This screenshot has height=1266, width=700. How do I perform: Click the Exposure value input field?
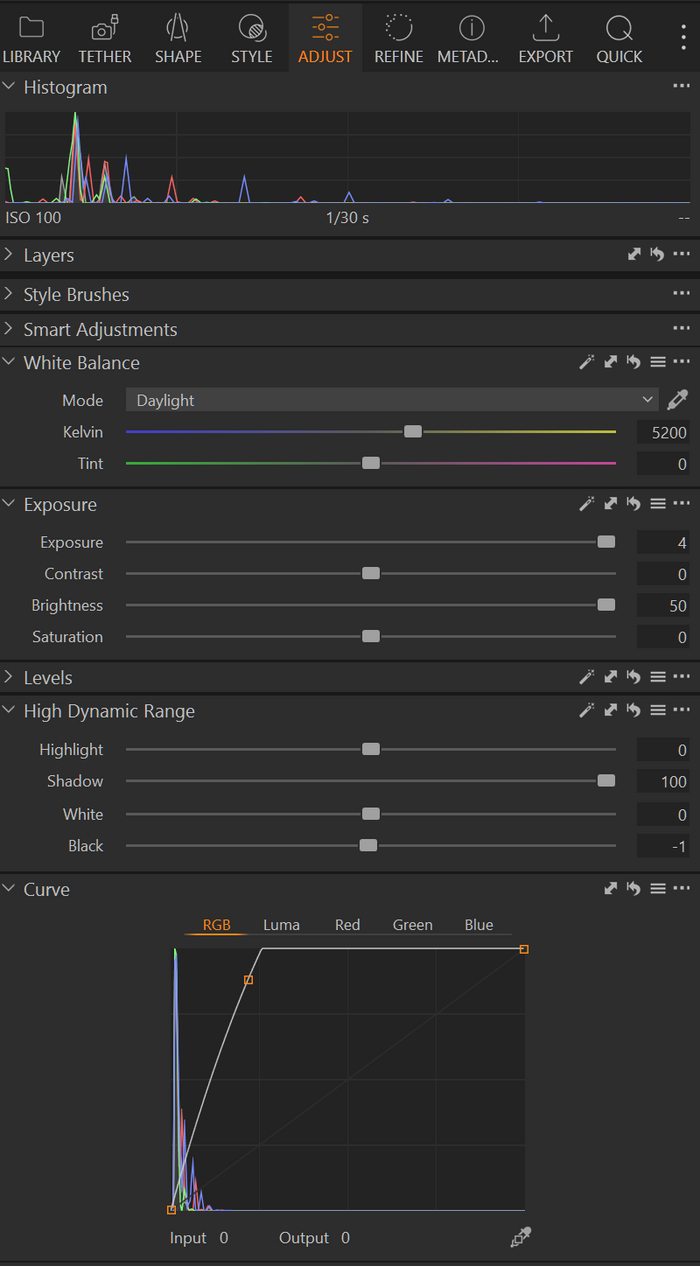(662, 543)
